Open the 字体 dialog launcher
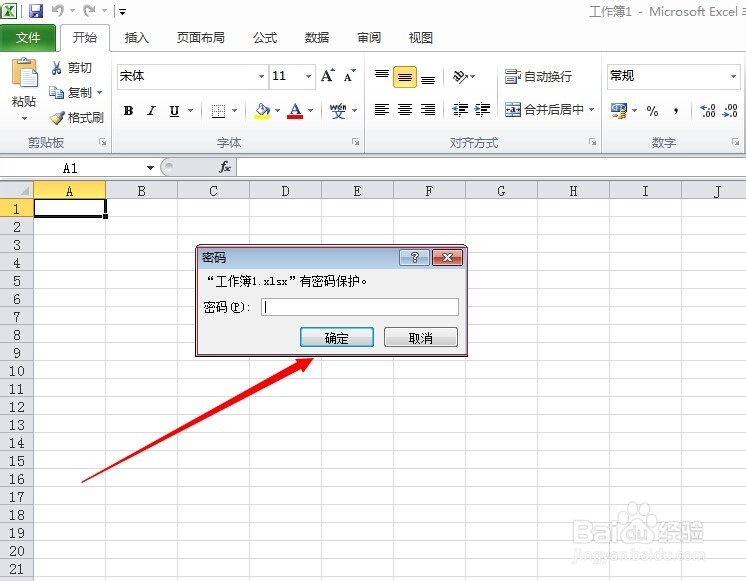The height and width of the screenshot is (581, 746). click(355, 142)
